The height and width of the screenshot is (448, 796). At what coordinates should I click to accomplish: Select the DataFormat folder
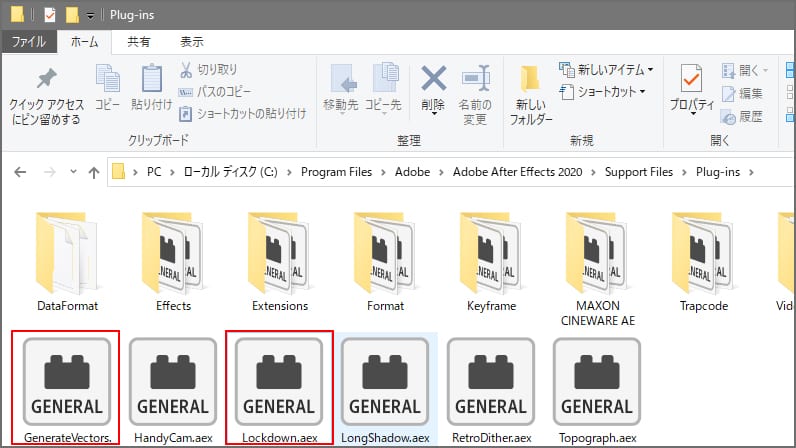68,262
